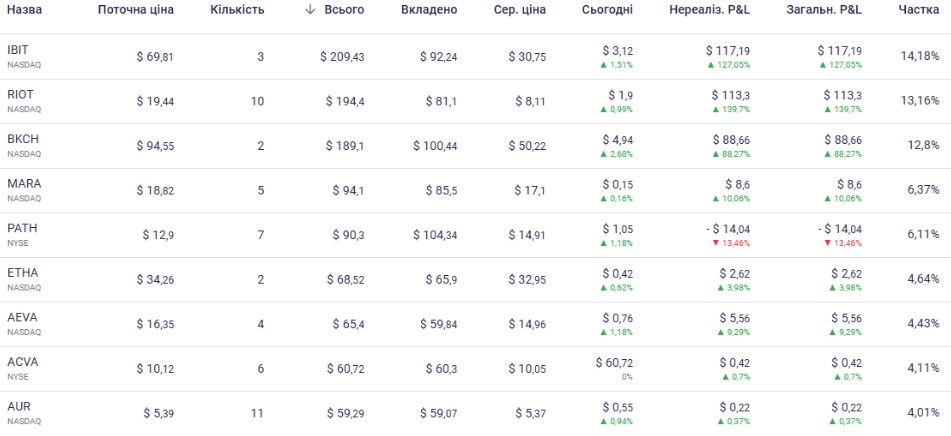Sort by Кількість column header
Image resolution: width=951 pixels, height=436 pixels.
[237, 10]
